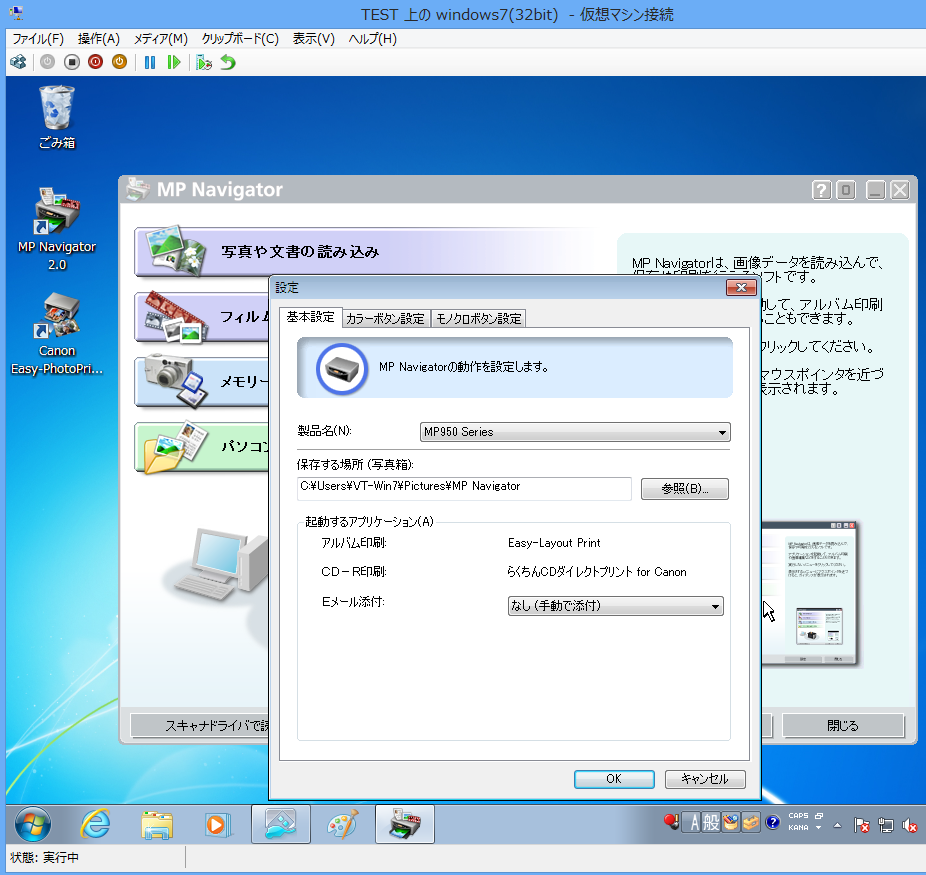Open Internet Explorer from the taskbar

[x=96, y=824]
